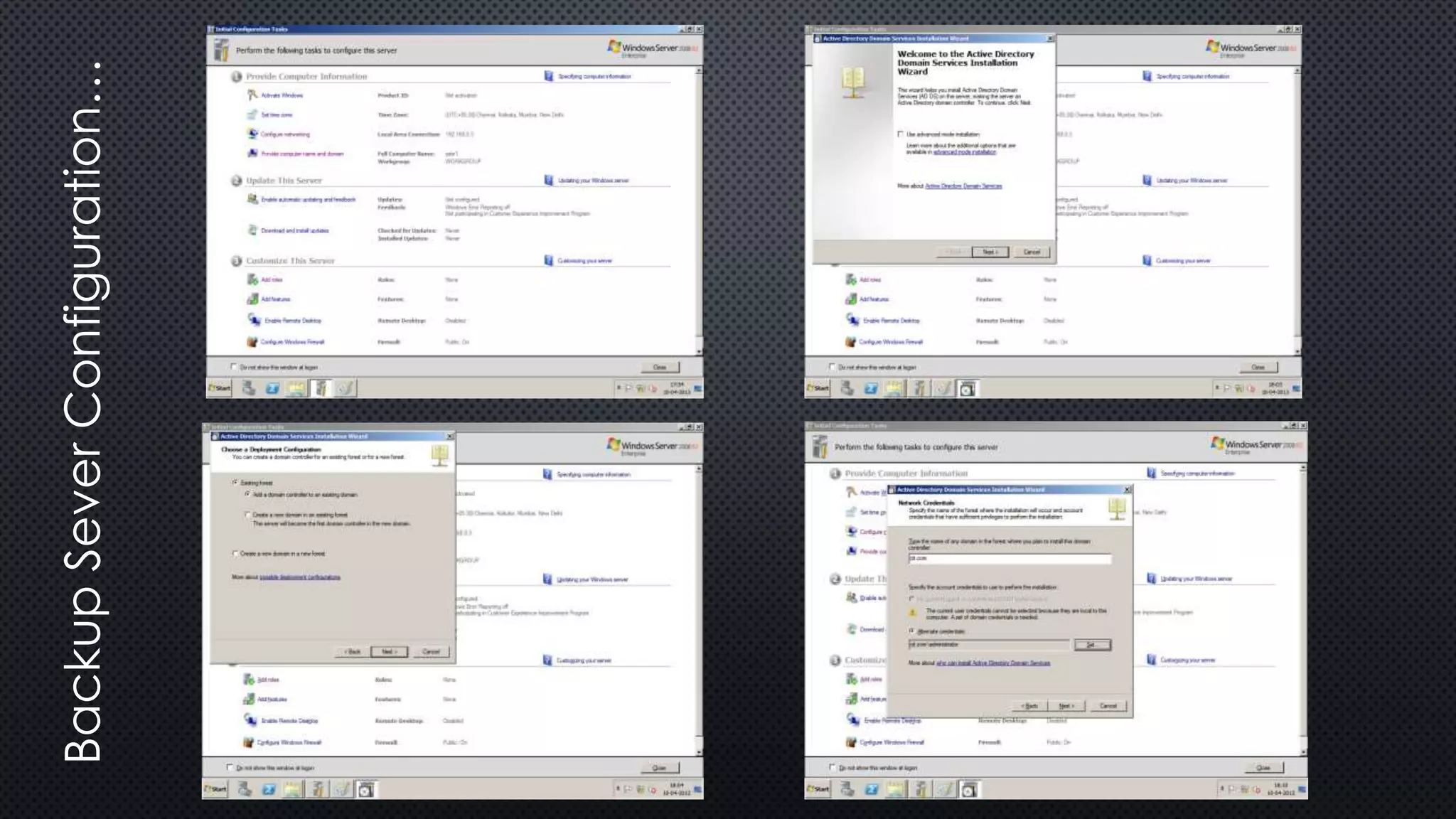Click vertical scrollbar of top-left screenshot window
Viewport: 1456px width, 819px height.
tap(699, 210)
